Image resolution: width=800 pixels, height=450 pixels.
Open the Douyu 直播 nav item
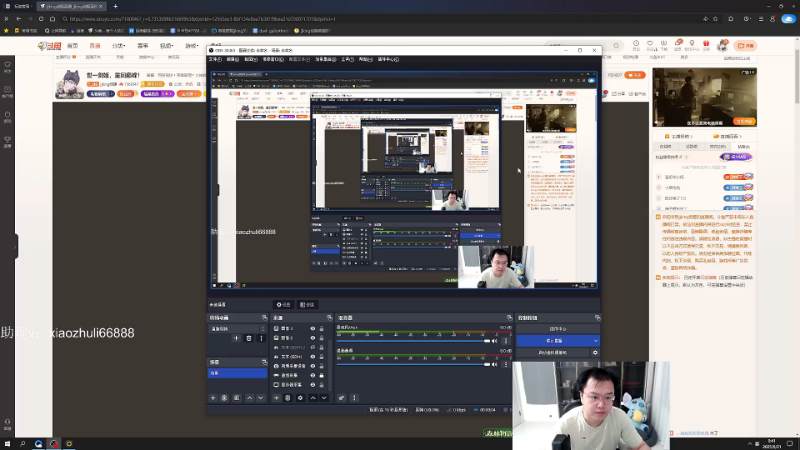click(95, 46)
